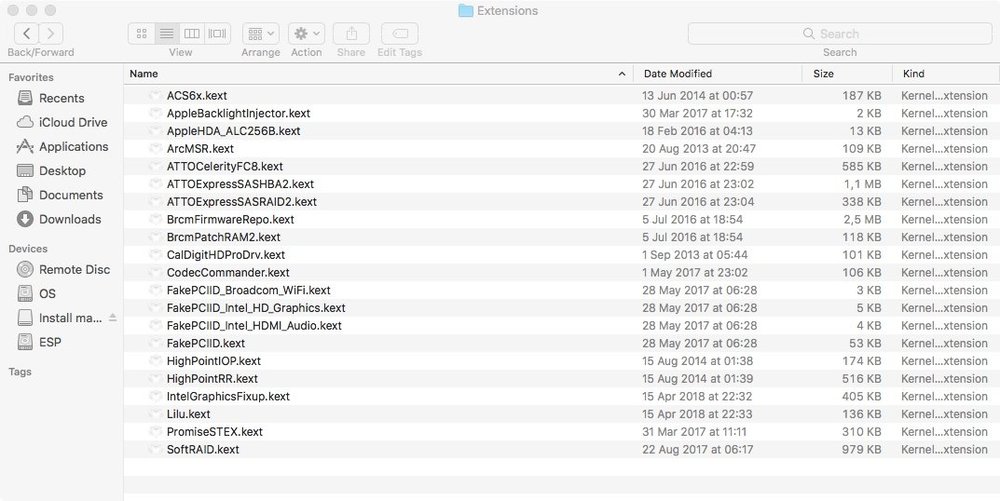The width and height of the screenshot is (1000, 501).
Task: Click the 1 Sep 2013 at 05:44 date
Action: 695,255
